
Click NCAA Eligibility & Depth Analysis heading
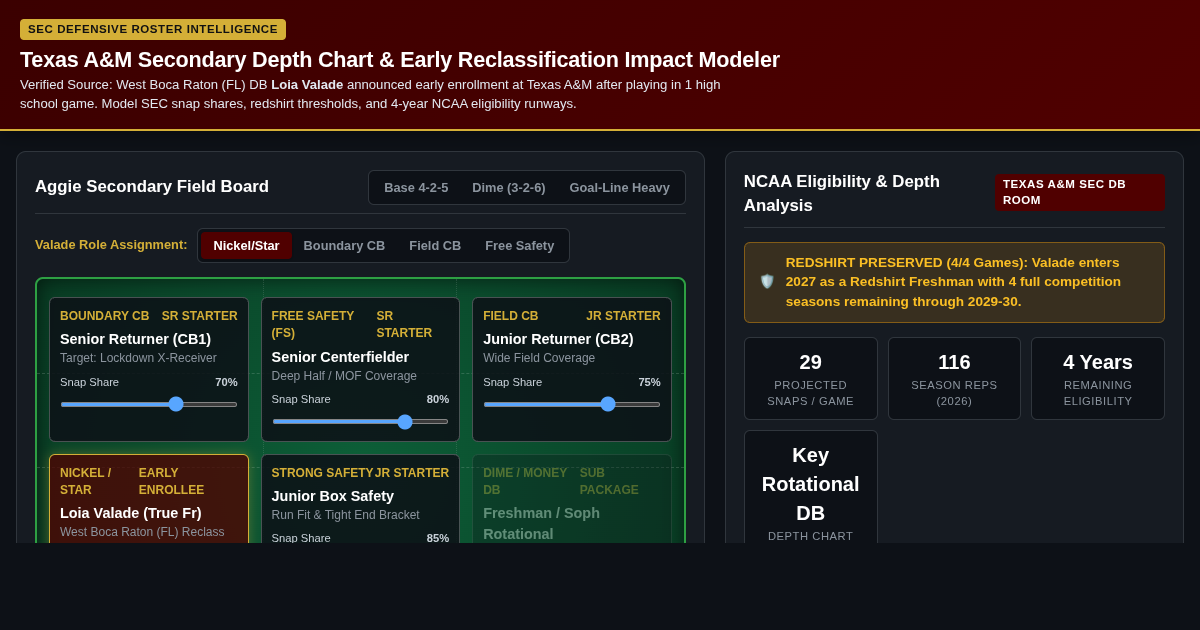(842, 193)
